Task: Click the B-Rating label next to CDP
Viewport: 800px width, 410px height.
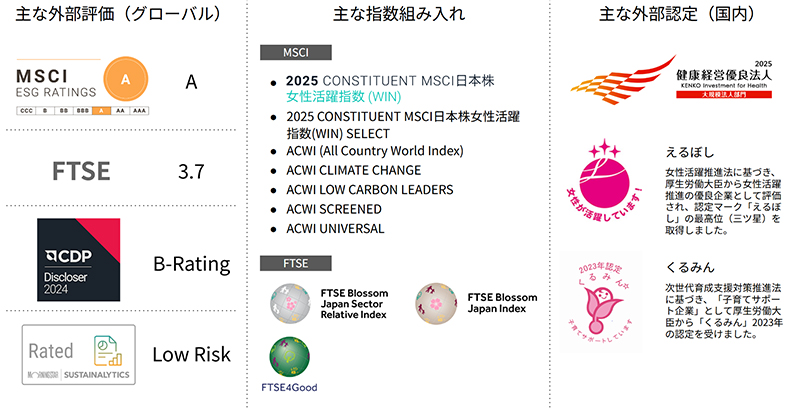Action: pos(192,264)
